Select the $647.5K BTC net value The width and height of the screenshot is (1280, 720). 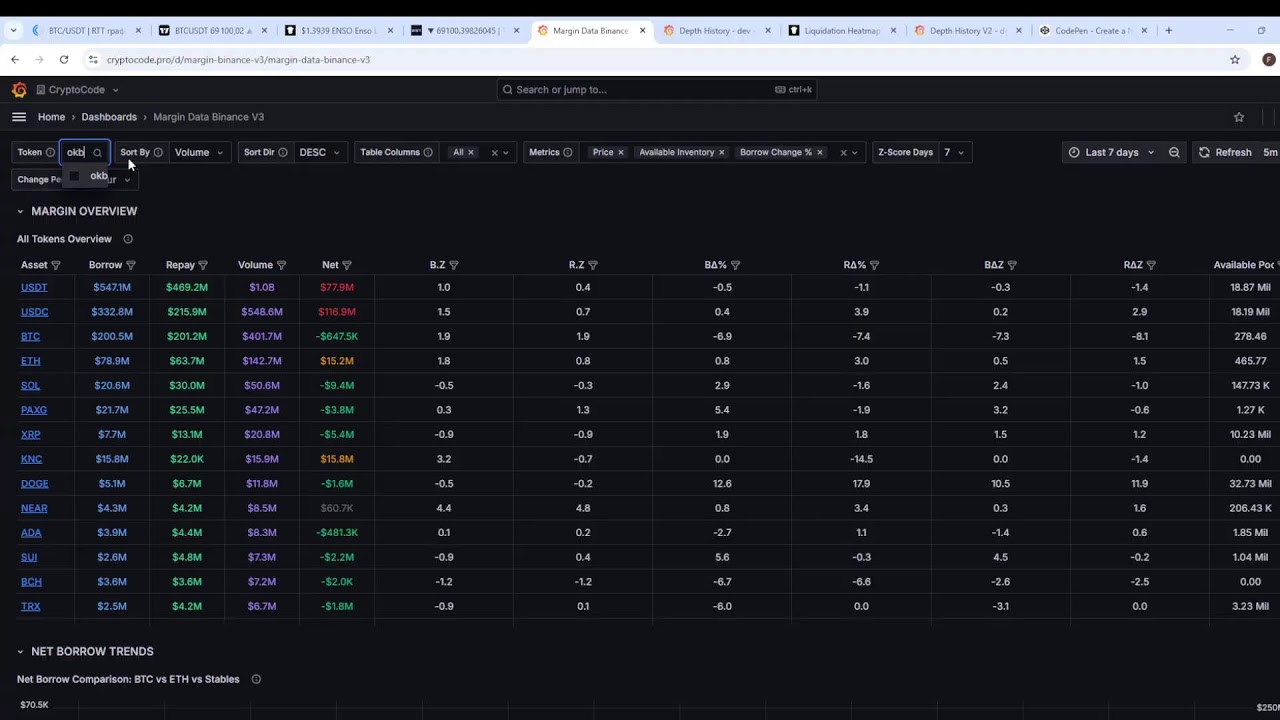coord(337,336)
